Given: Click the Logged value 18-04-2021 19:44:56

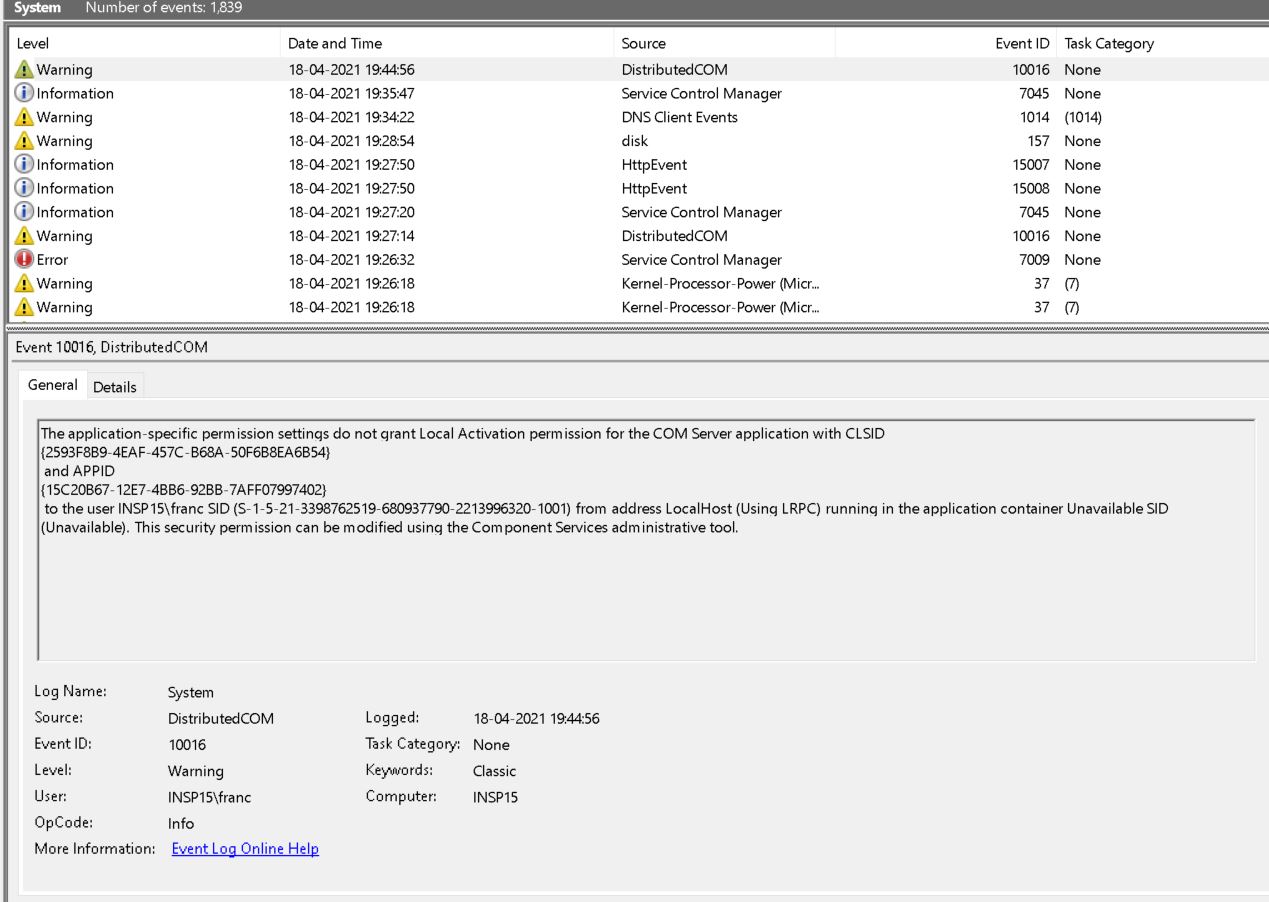Looking at the screenshot, I should pos(536,718).
